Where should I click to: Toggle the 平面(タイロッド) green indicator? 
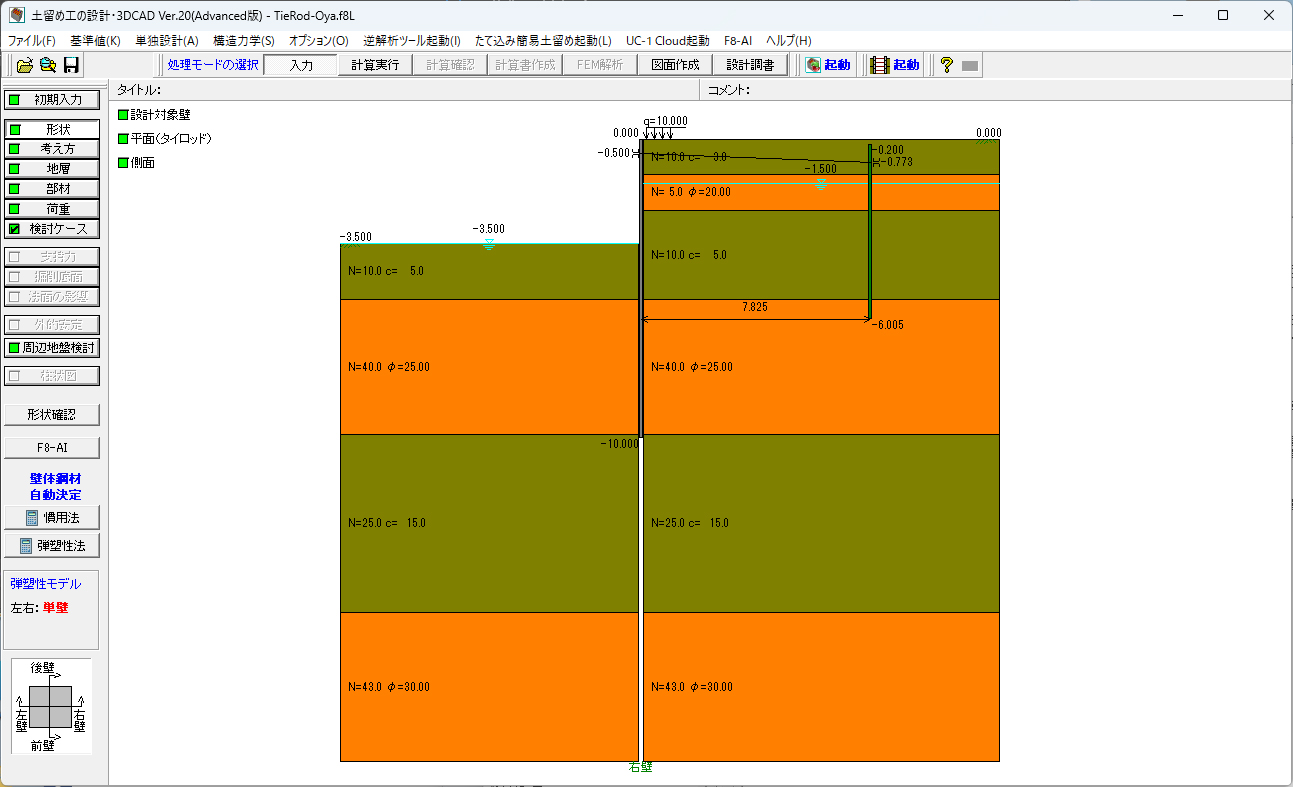(x=124, y=139)
